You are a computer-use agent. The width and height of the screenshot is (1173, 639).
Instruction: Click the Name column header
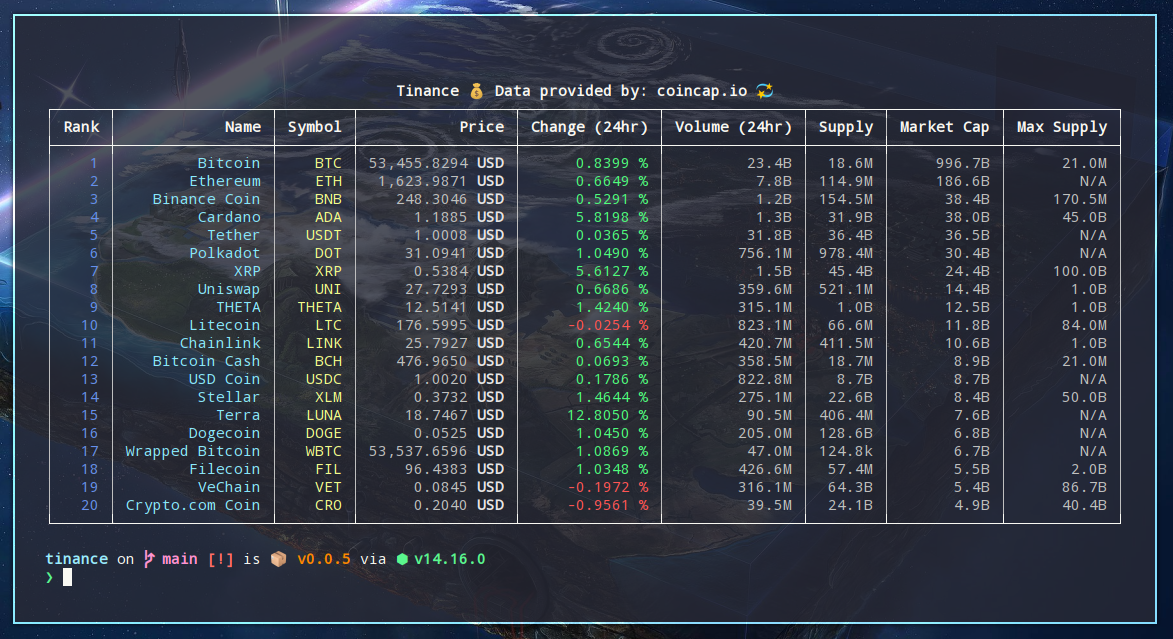243,127
